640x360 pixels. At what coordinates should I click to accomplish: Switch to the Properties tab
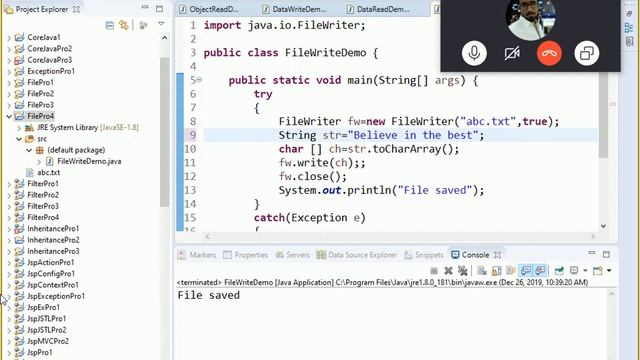pos(246,255)
